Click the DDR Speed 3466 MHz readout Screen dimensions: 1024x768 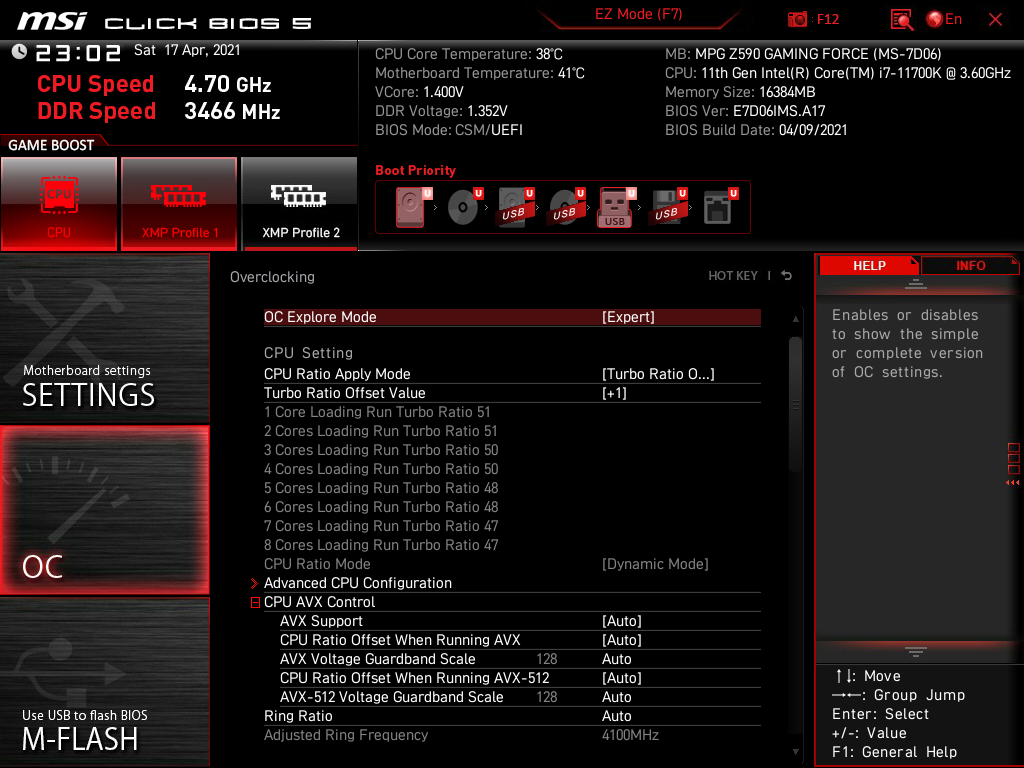tap(159, 111)
